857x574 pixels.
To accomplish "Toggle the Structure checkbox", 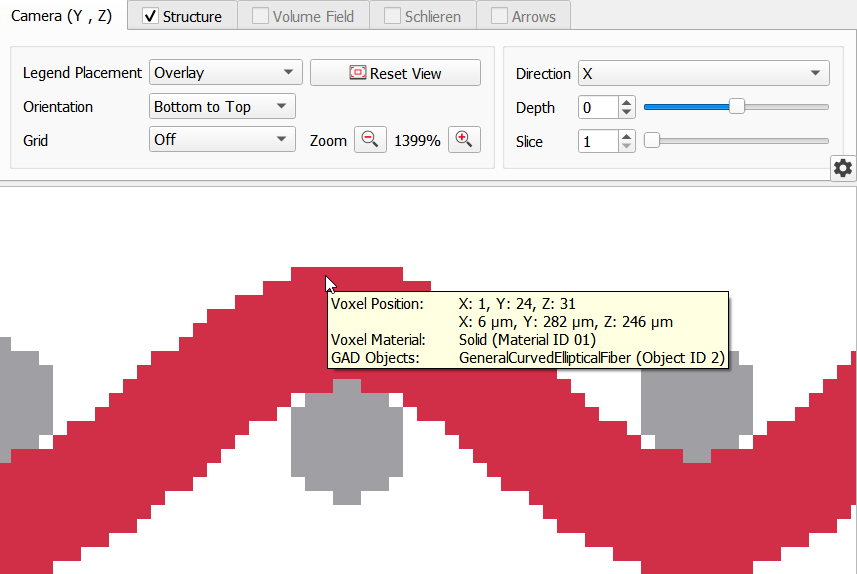I will tap(150, 16).
